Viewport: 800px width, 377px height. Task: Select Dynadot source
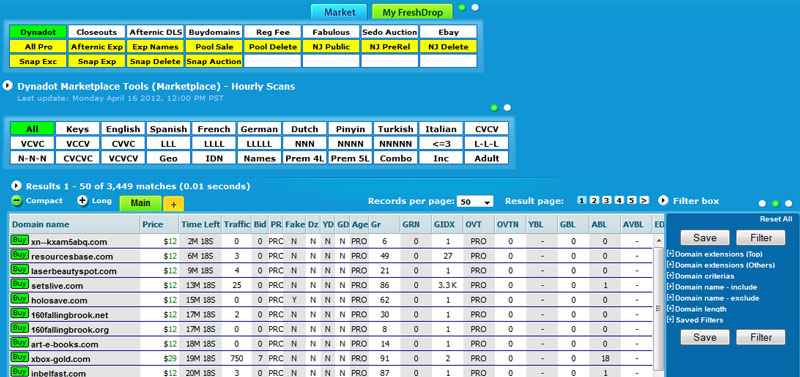38,32
